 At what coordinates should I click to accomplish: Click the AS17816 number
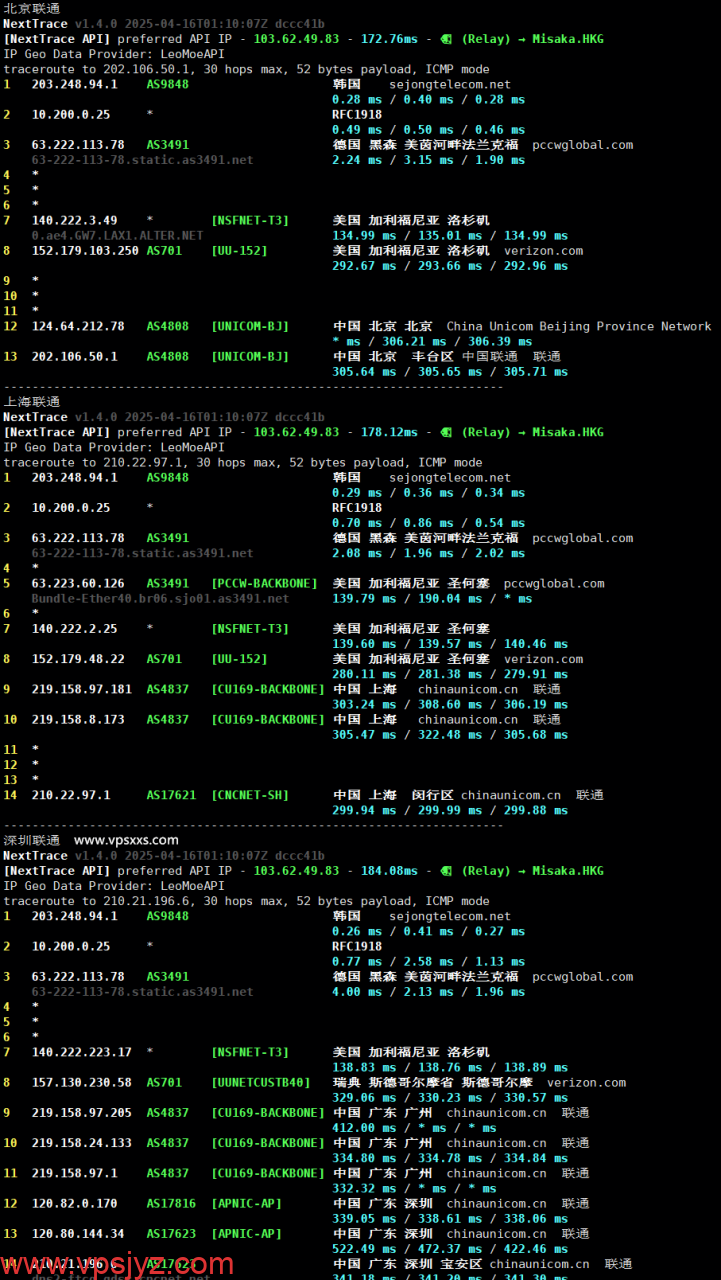pos(171,1203)
